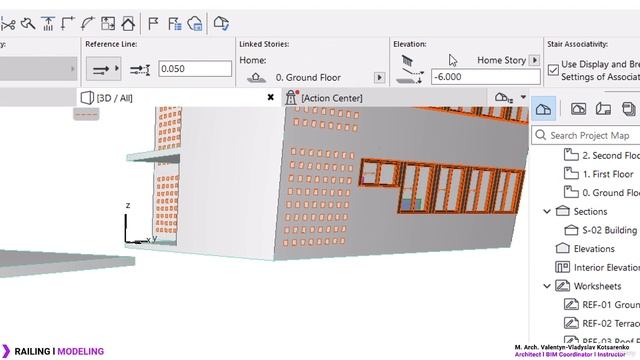
Task: Click the cloud with calendar toolbar icon
Action: (x=195, y=24)
